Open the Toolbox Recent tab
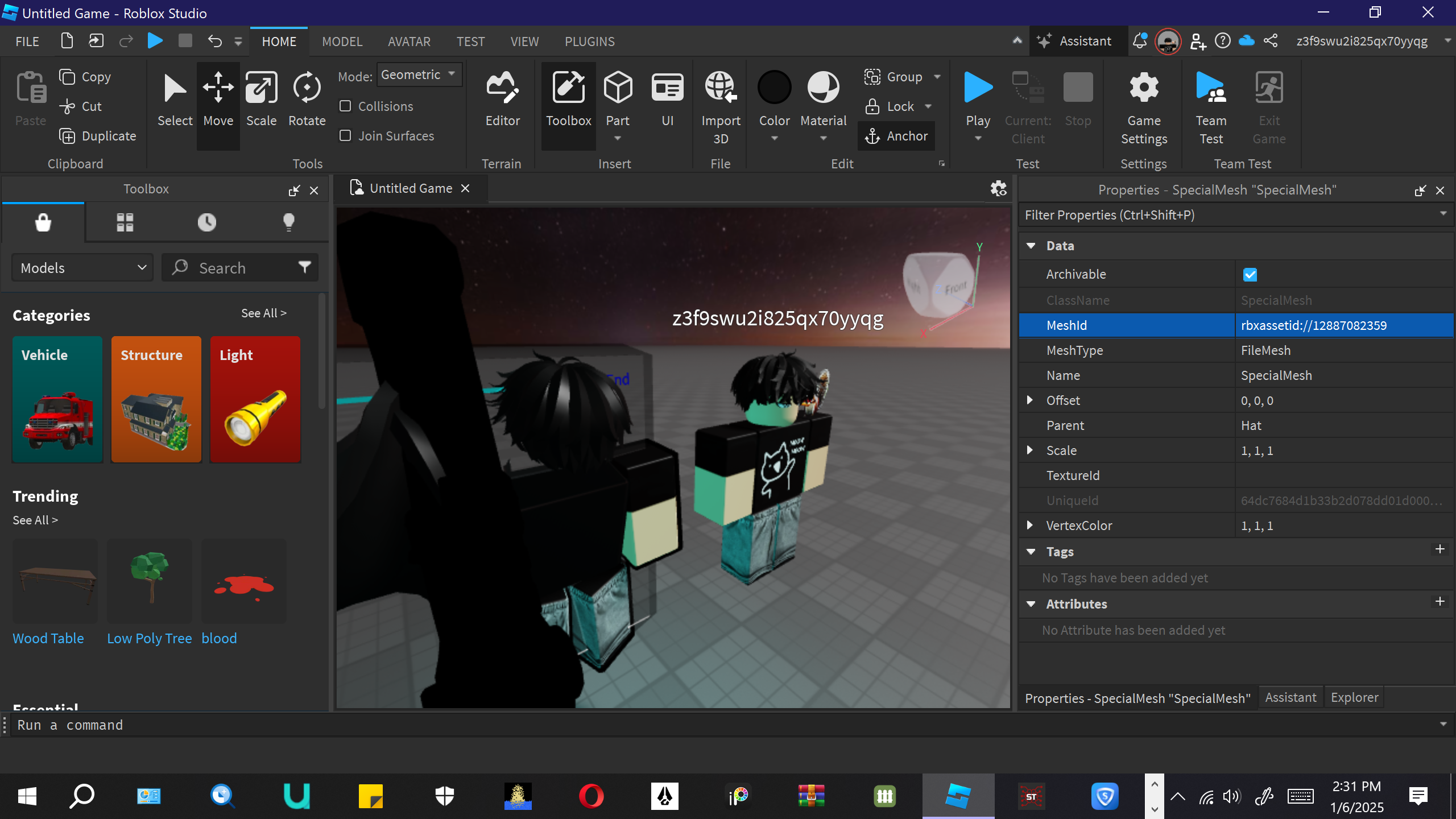The width and height of the screenshot is (1456, 819). click(x=207, y=222)
